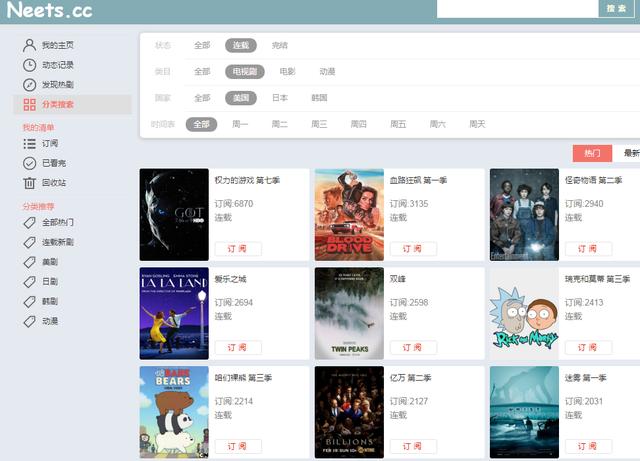The image size is (640, 461).
Task: Filter schedule by 周六
Action: coord(438,124)
